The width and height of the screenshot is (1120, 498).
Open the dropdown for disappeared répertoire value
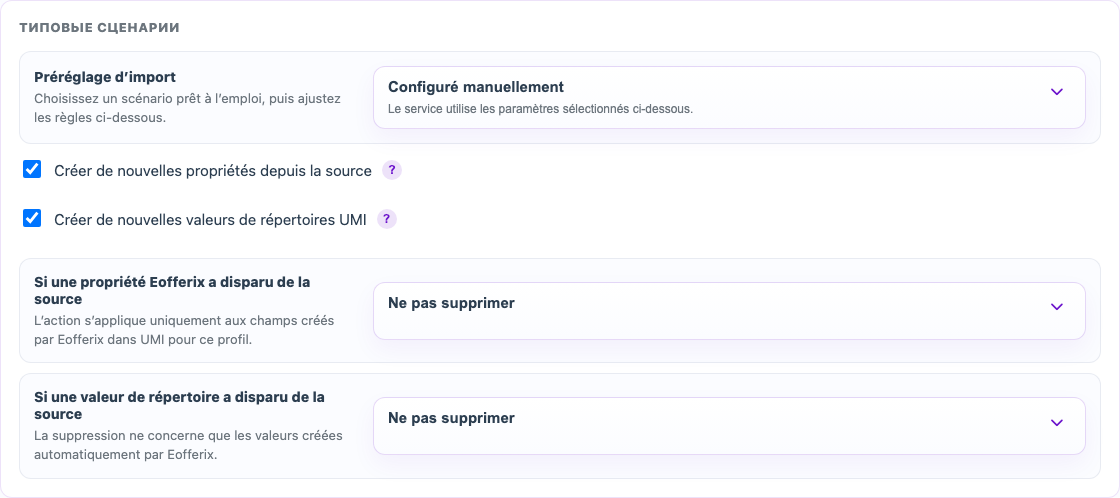point(729,426)
